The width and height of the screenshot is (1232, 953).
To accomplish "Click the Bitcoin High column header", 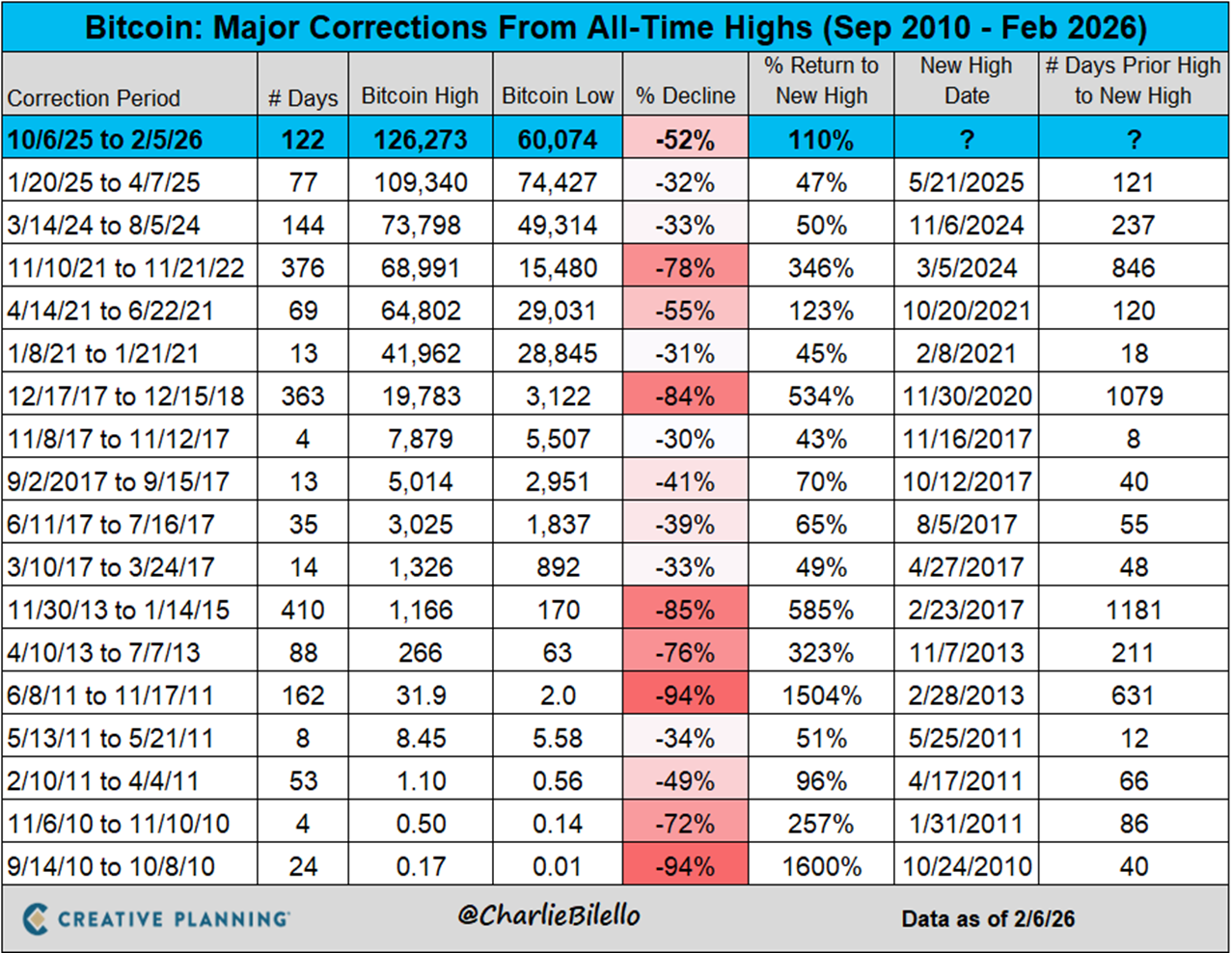I will [420, 95].
